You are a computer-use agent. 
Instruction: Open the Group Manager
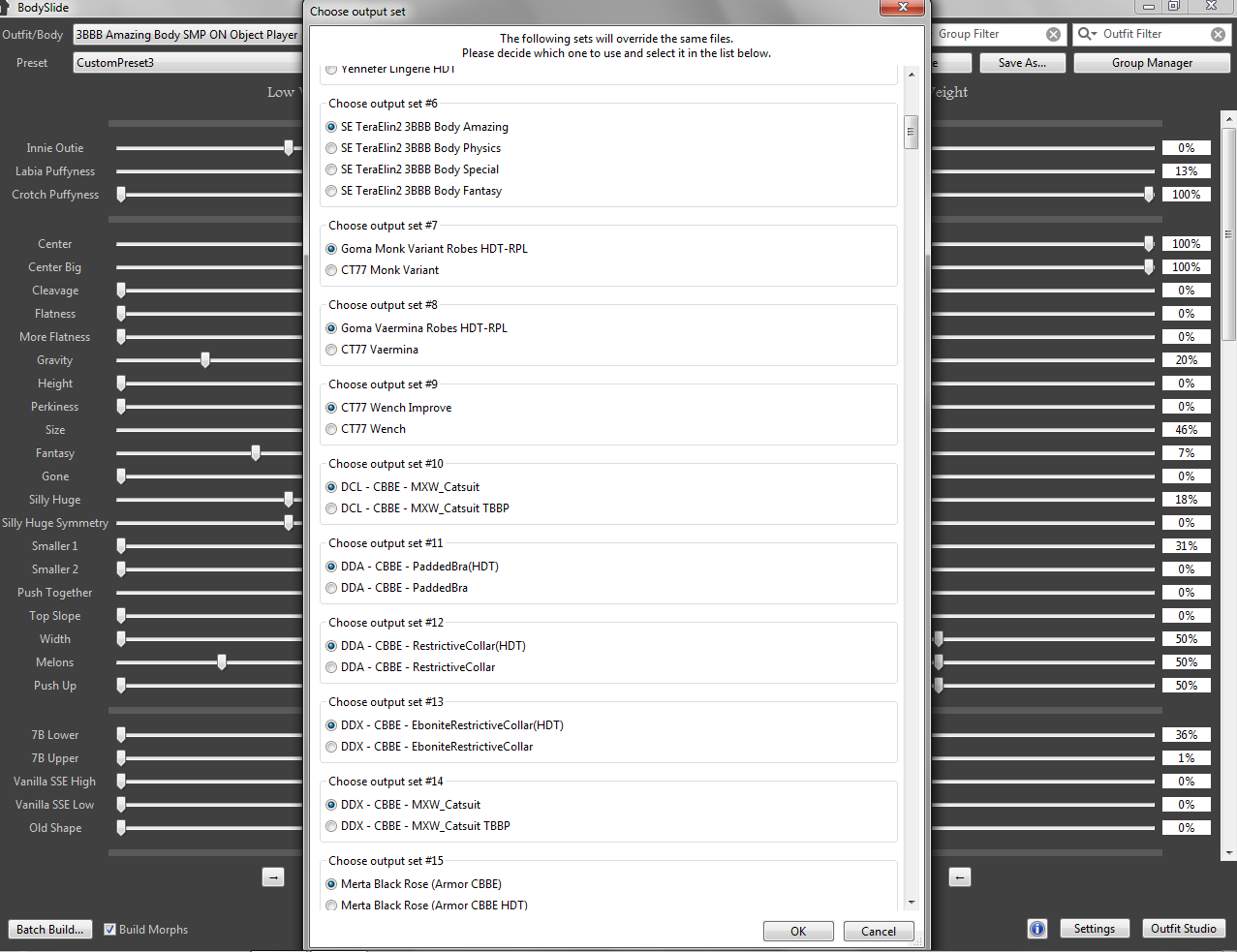[1151, 63]
